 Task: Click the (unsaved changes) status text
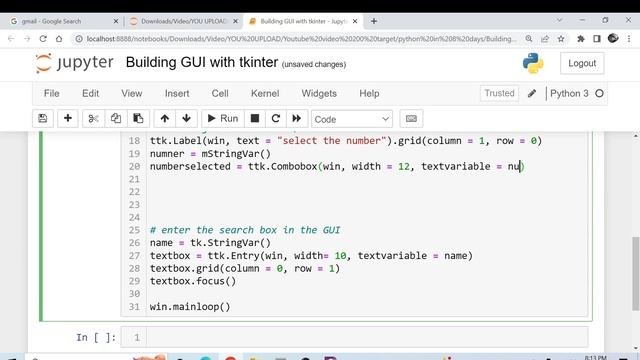[314, 64]
